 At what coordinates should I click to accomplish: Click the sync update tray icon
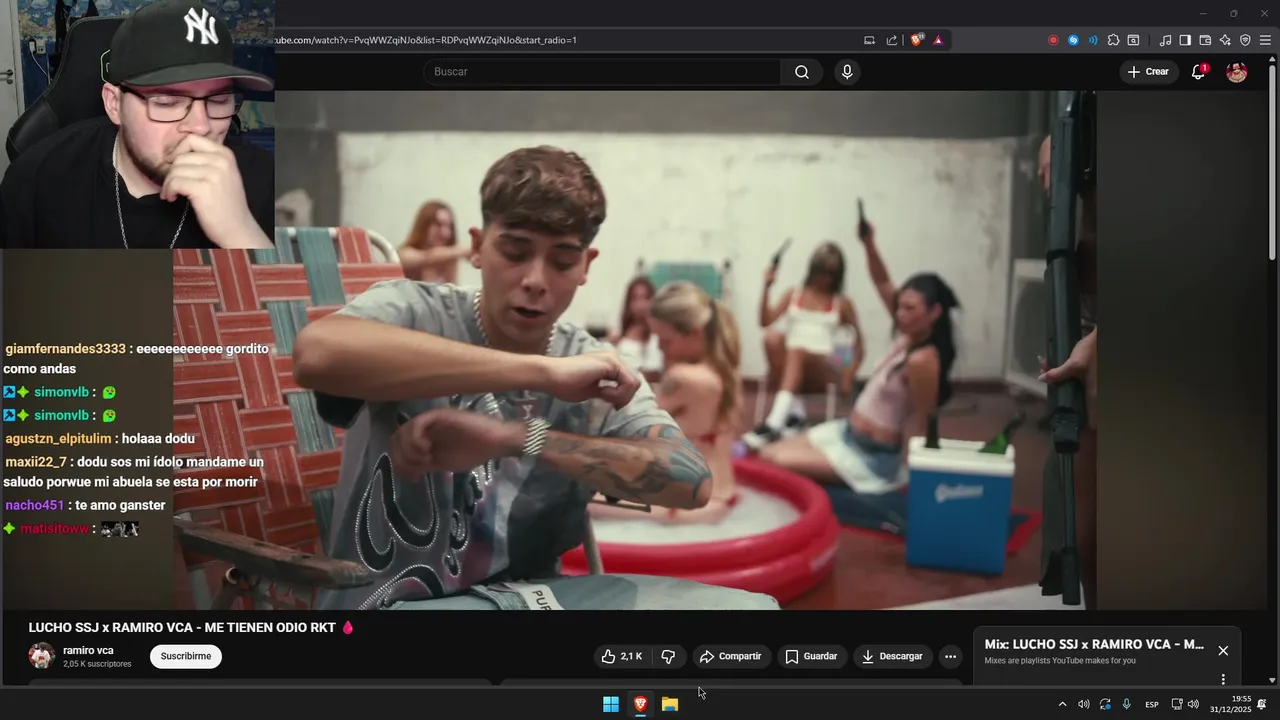tap(1105, 704)
